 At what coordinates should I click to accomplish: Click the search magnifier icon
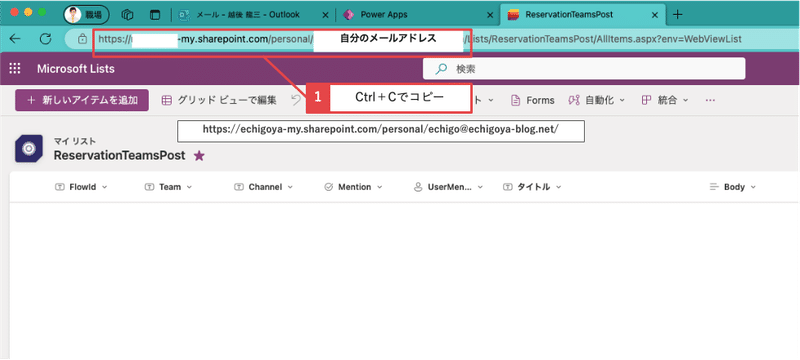440,68
